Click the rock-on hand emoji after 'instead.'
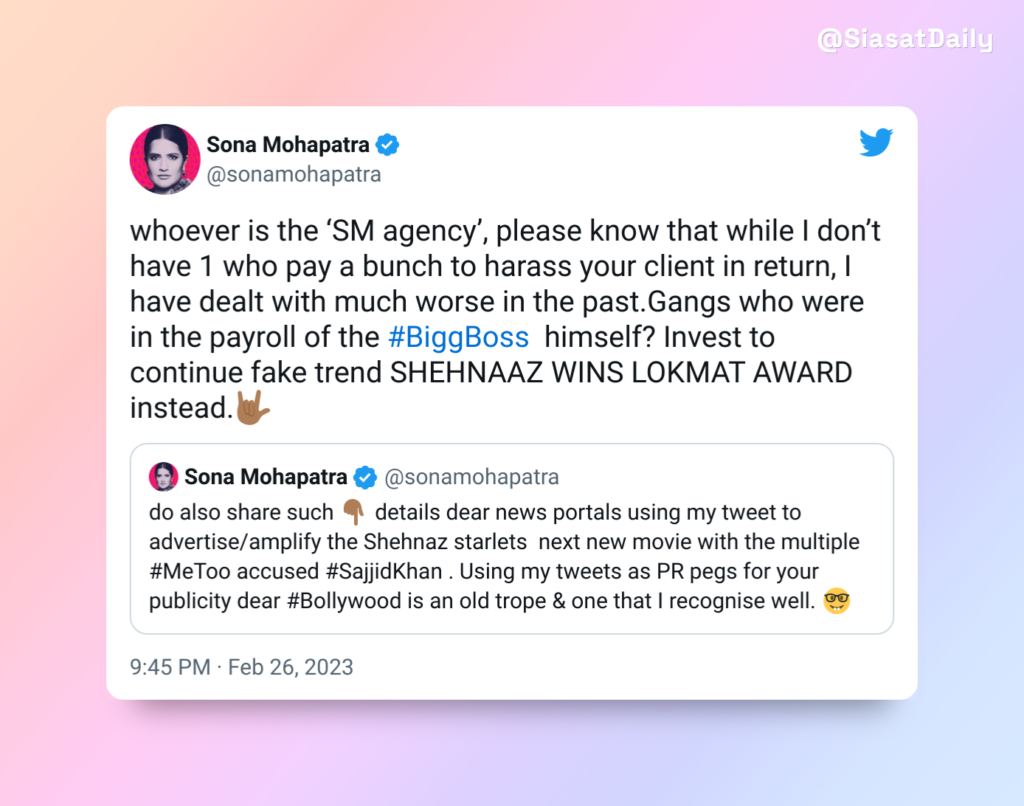The height and width of the screenshot is (806, 1024). (252, 408)
